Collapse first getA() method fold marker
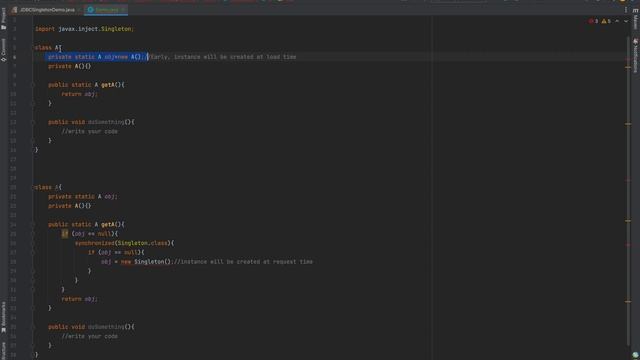Viewport: 640px width, 360px height. (33, 85)
